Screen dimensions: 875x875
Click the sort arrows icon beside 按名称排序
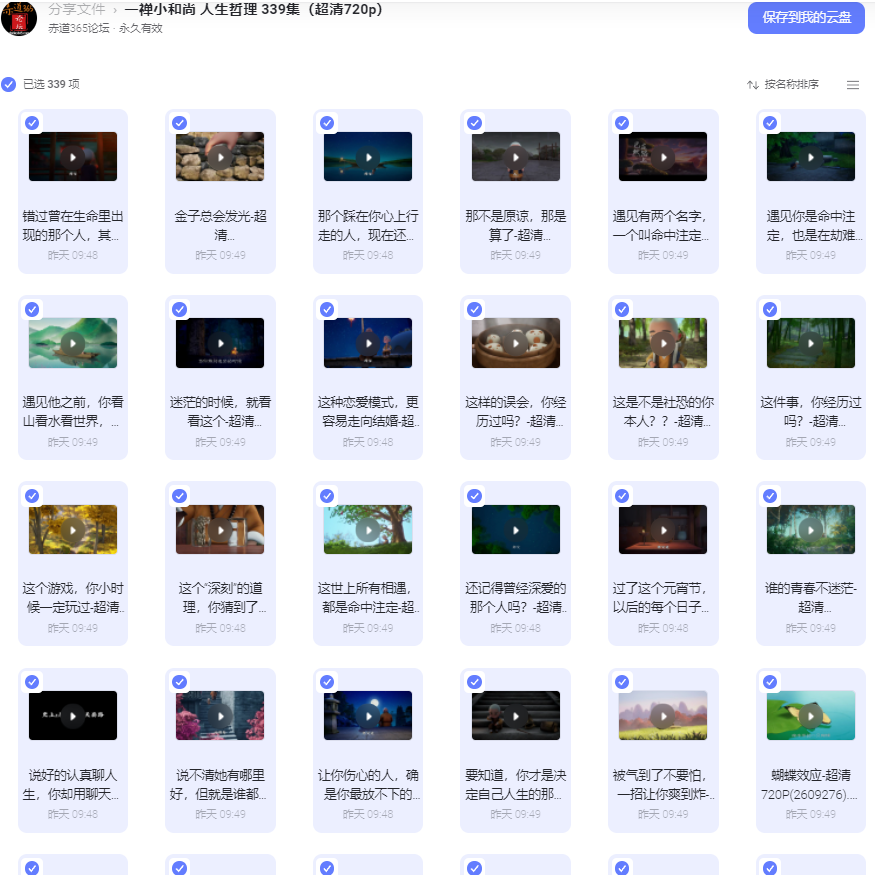pyautogui.click(x=752, y=85)
